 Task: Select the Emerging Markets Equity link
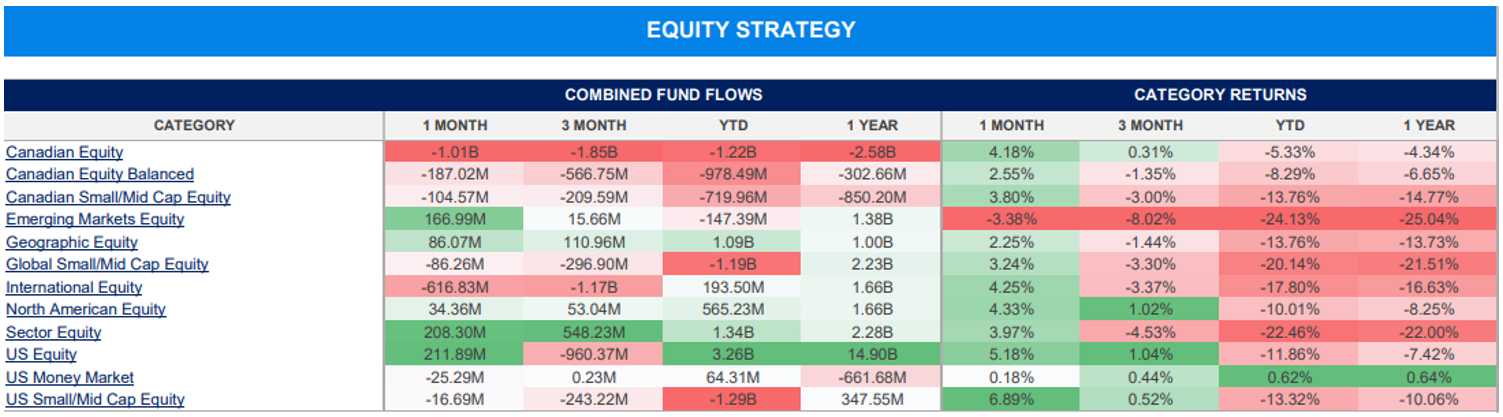coord(95,219)
